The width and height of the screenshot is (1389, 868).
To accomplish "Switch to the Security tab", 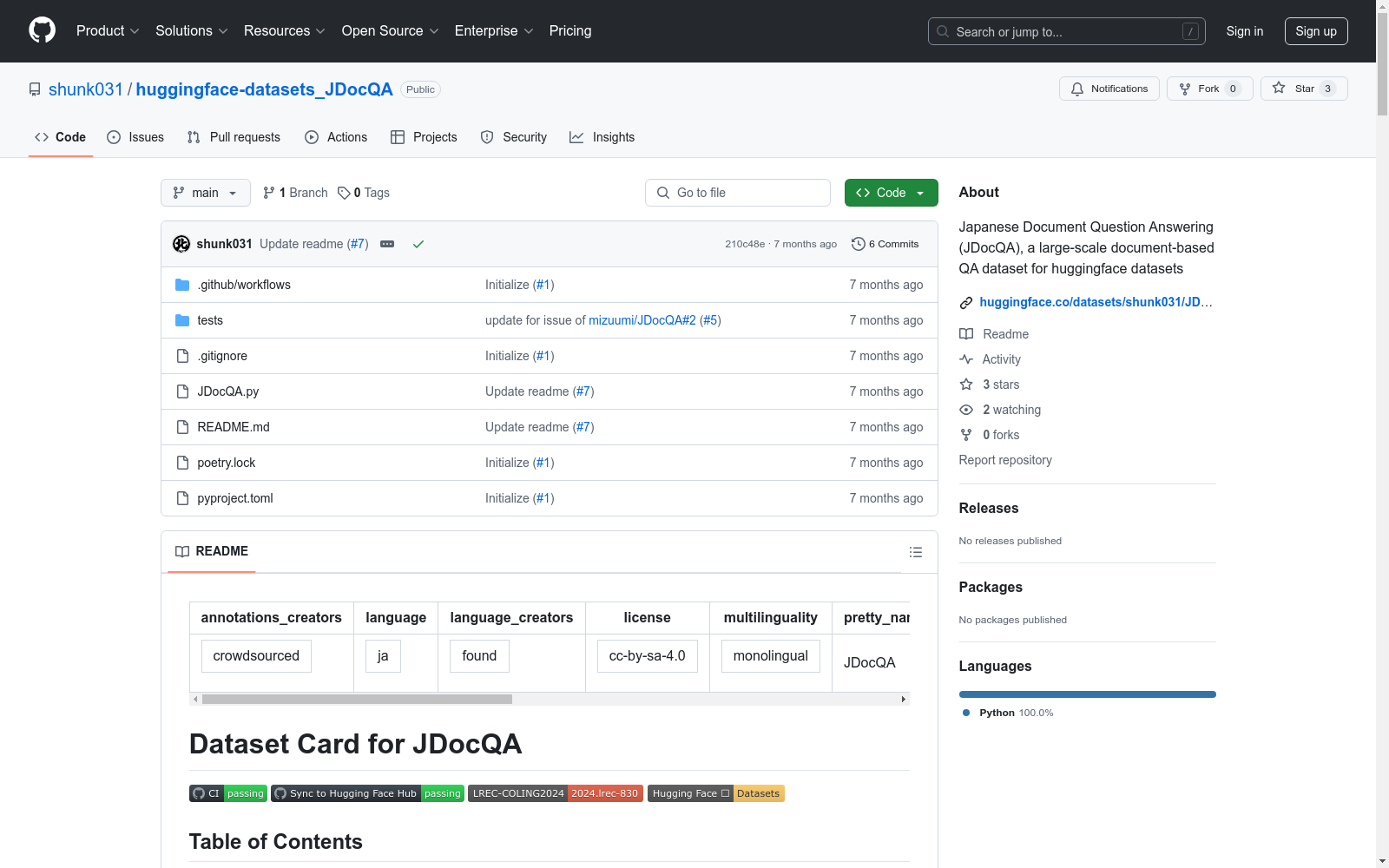I will pos(514,137).
